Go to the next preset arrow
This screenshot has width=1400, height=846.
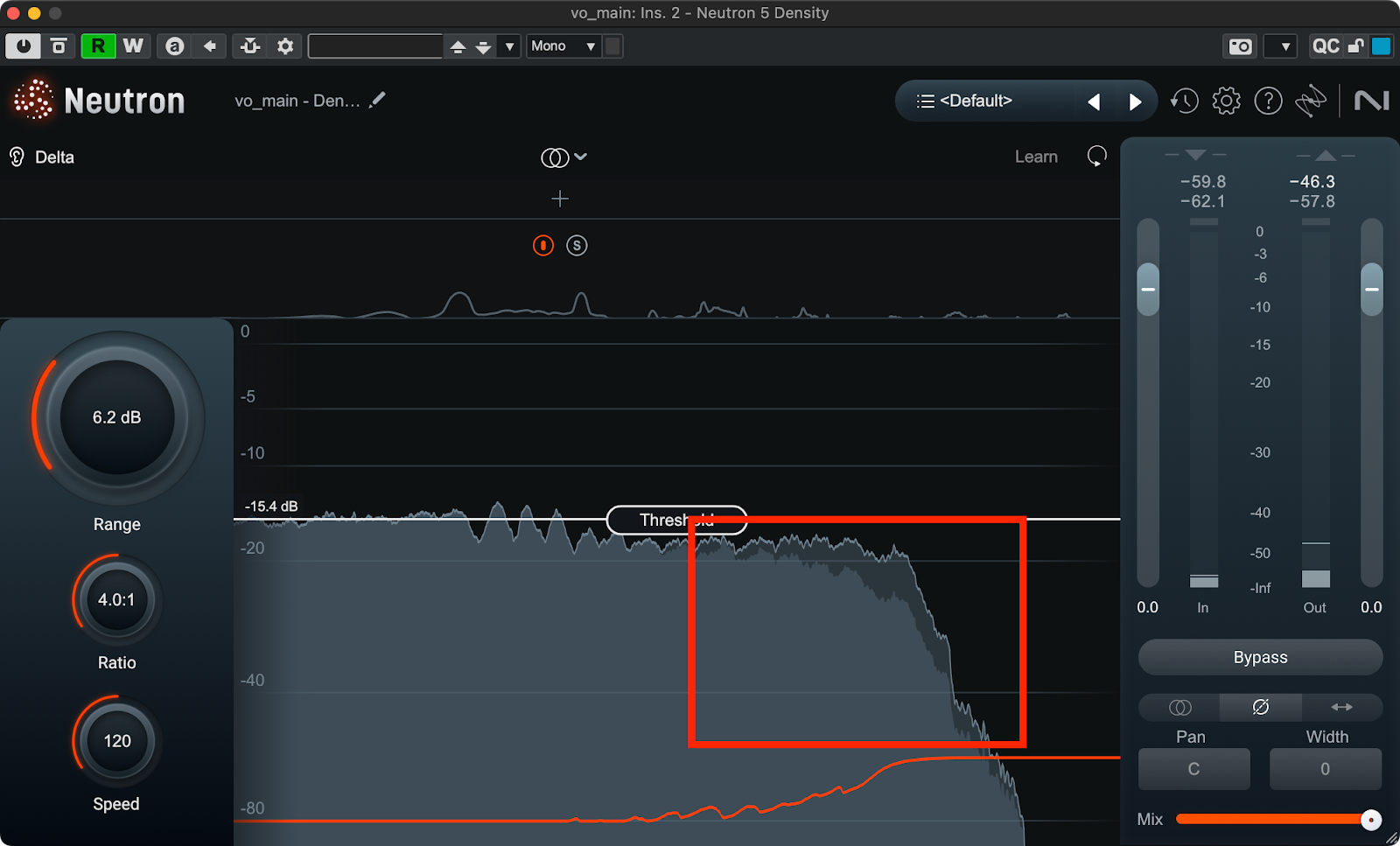1135,102
